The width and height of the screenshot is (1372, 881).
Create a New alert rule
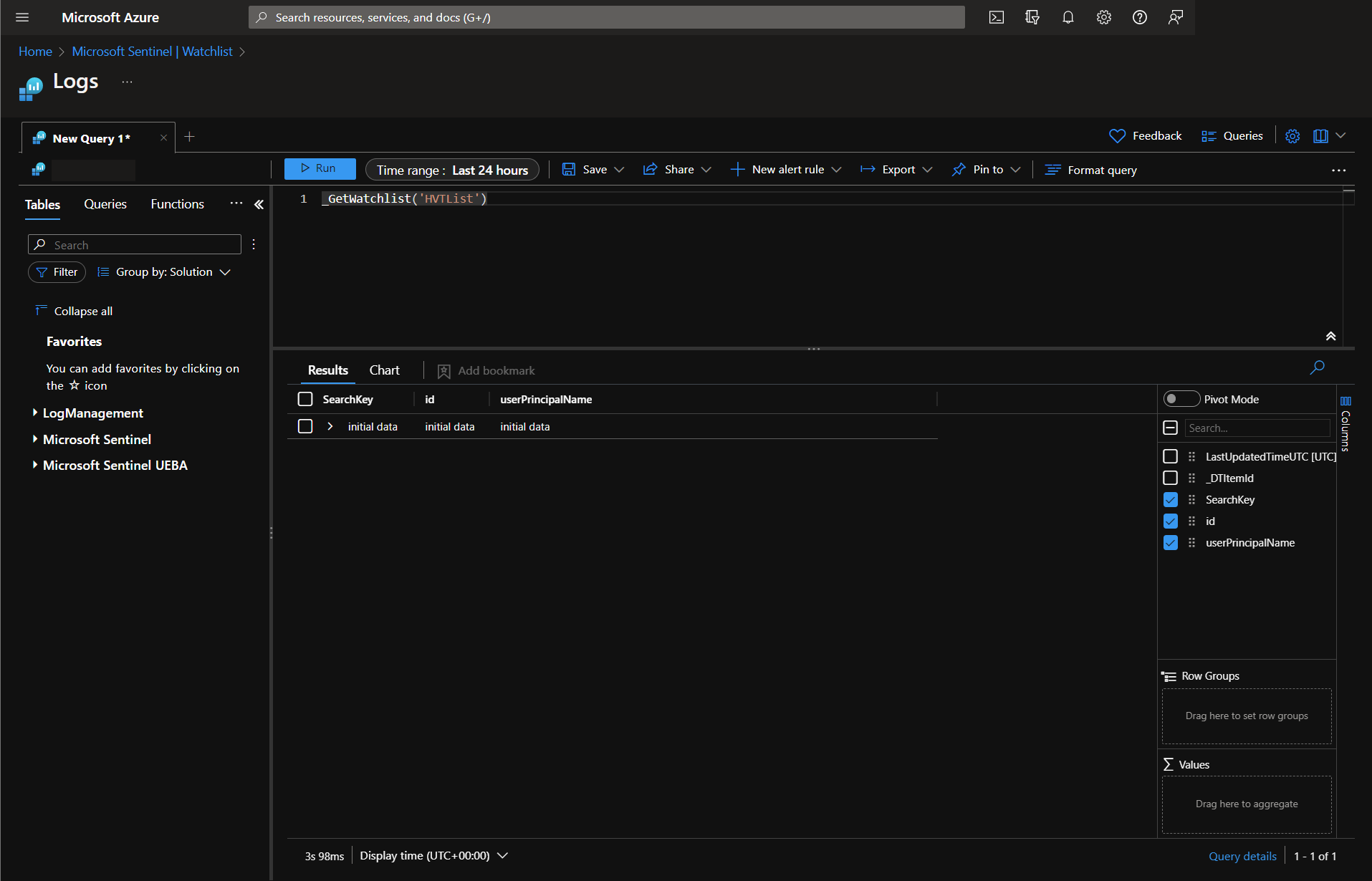[777, 170]
